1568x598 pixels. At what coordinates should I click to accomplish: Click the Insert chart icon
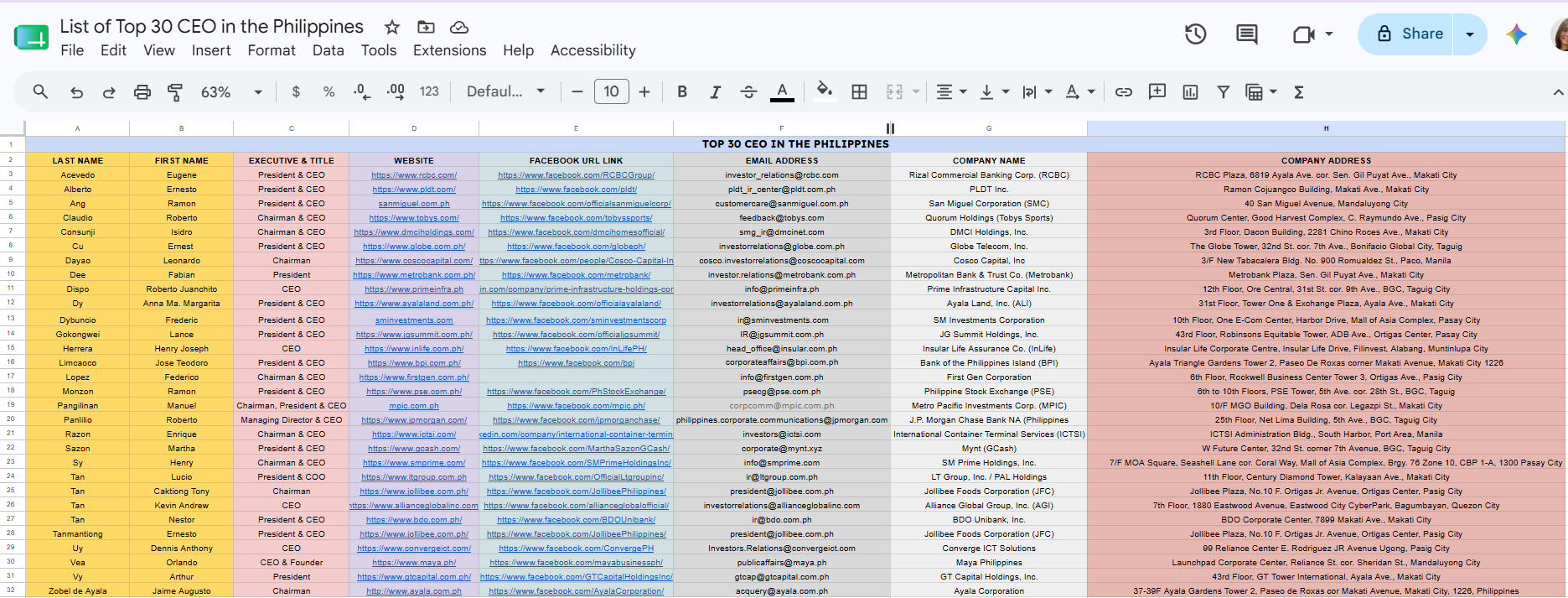tap(1190, 92)
